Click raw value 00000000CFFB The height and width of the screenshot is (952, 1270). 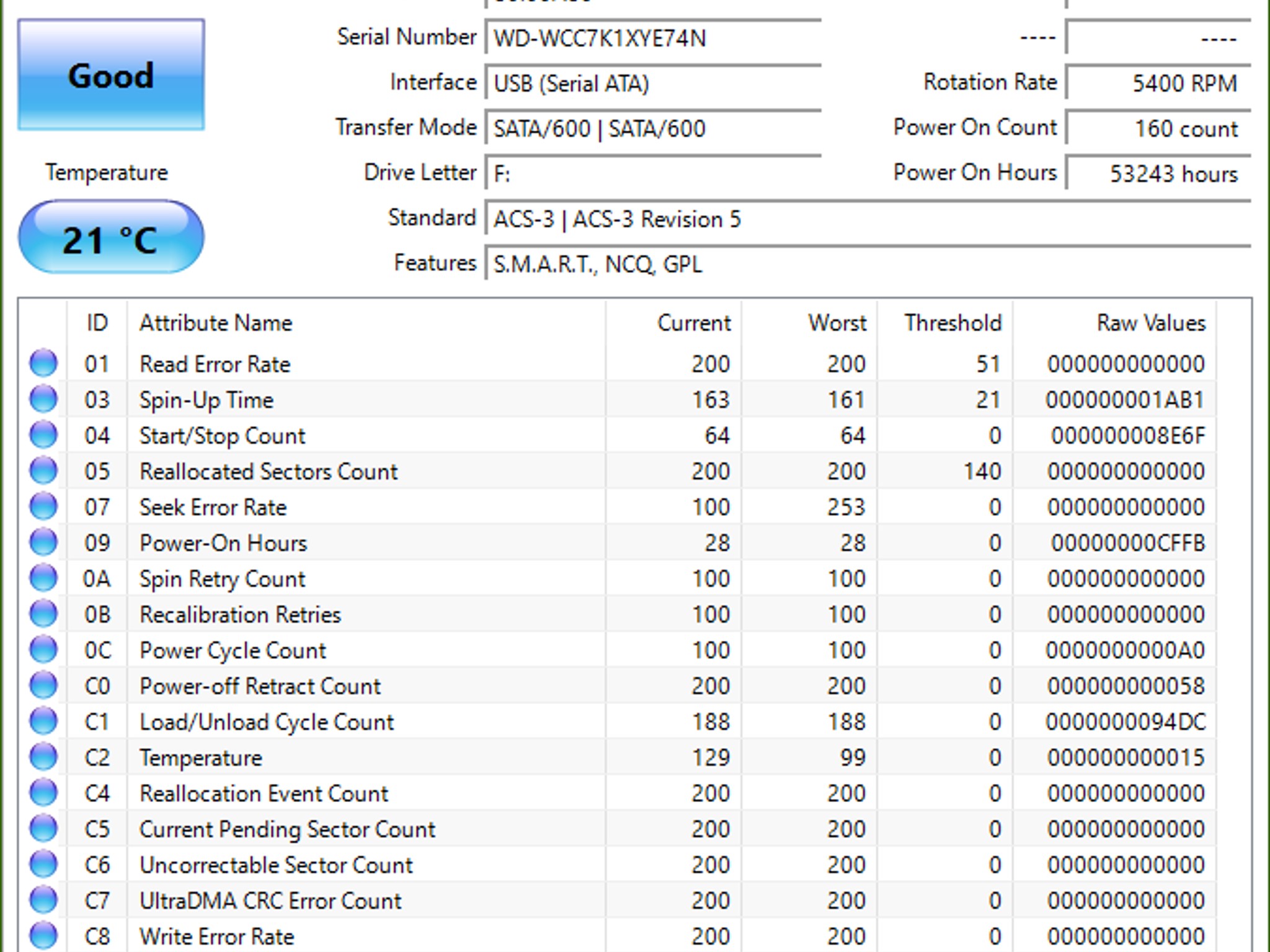point(1127,543)
